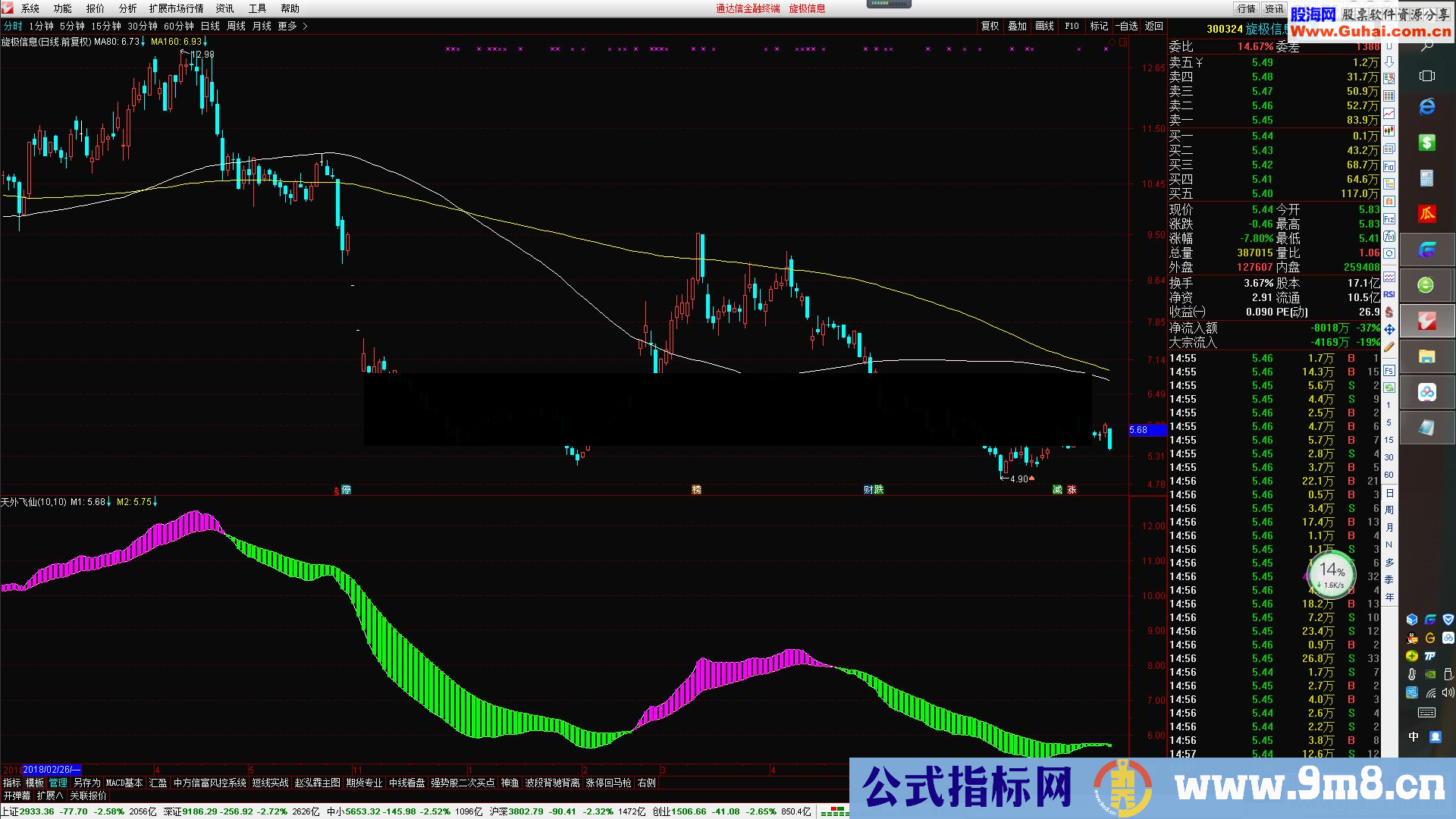This screenshot has height=819, width=1456.
Task: Open the 分析 menu
Action: pos(127,8)
